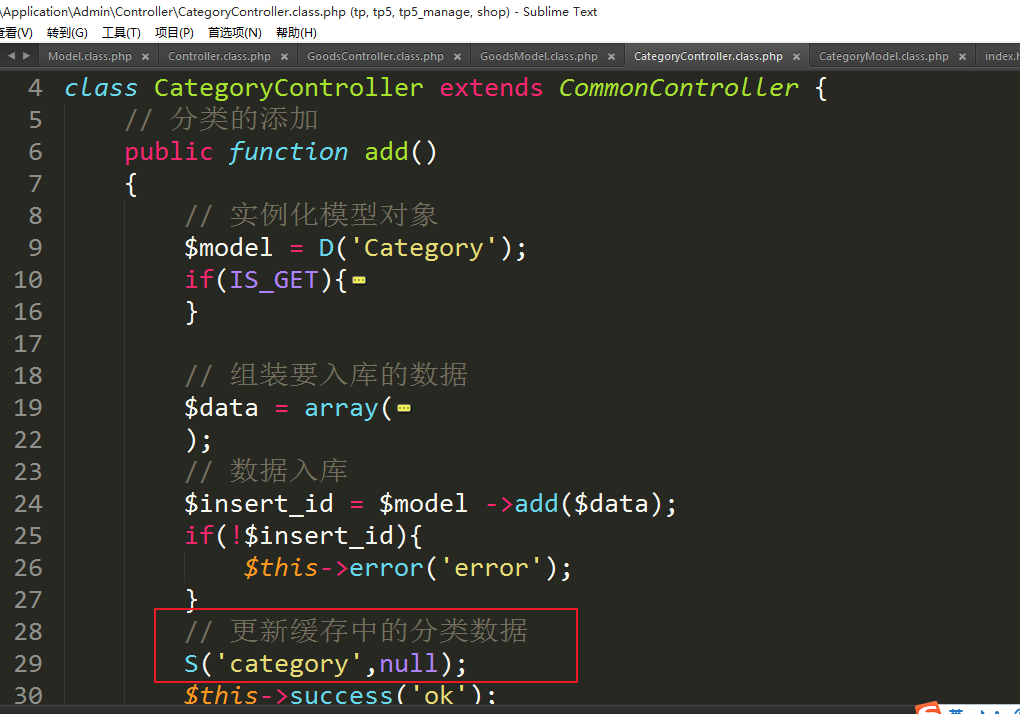Viewport: 1020px width, 714px height.
Task: Close the CategoryModel.class.php tab
Action: pyautogui.click(x=962, y=57)
